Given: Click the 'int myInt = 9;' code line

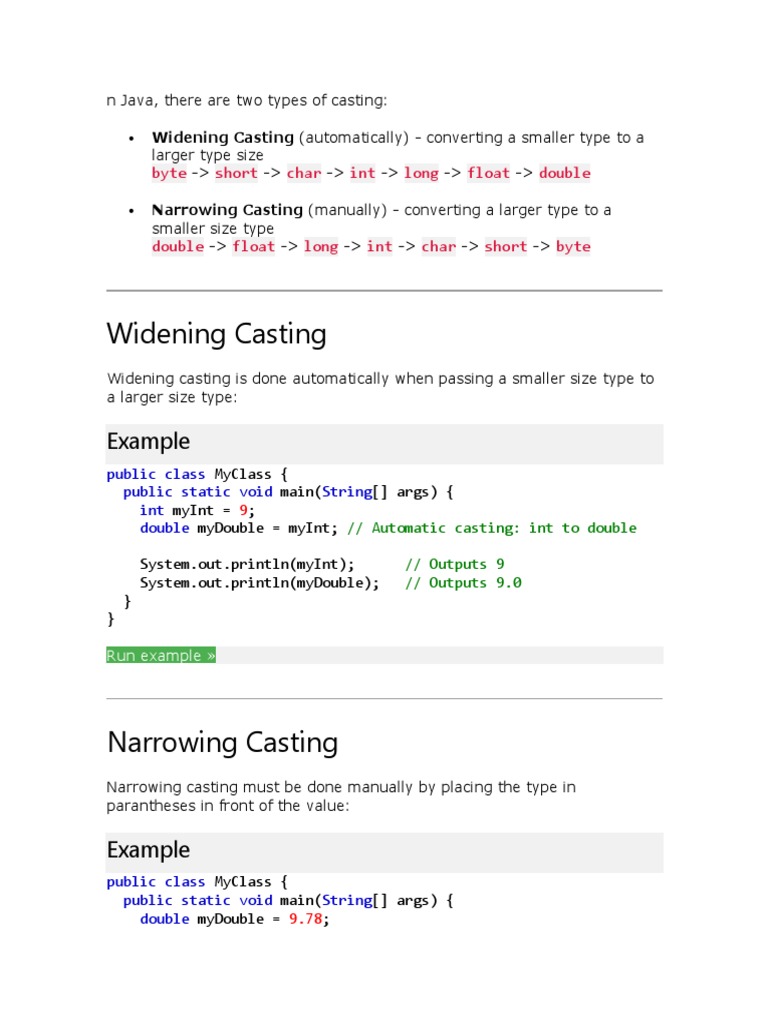Looking at the screenshot, I should (x=197, y=510).
